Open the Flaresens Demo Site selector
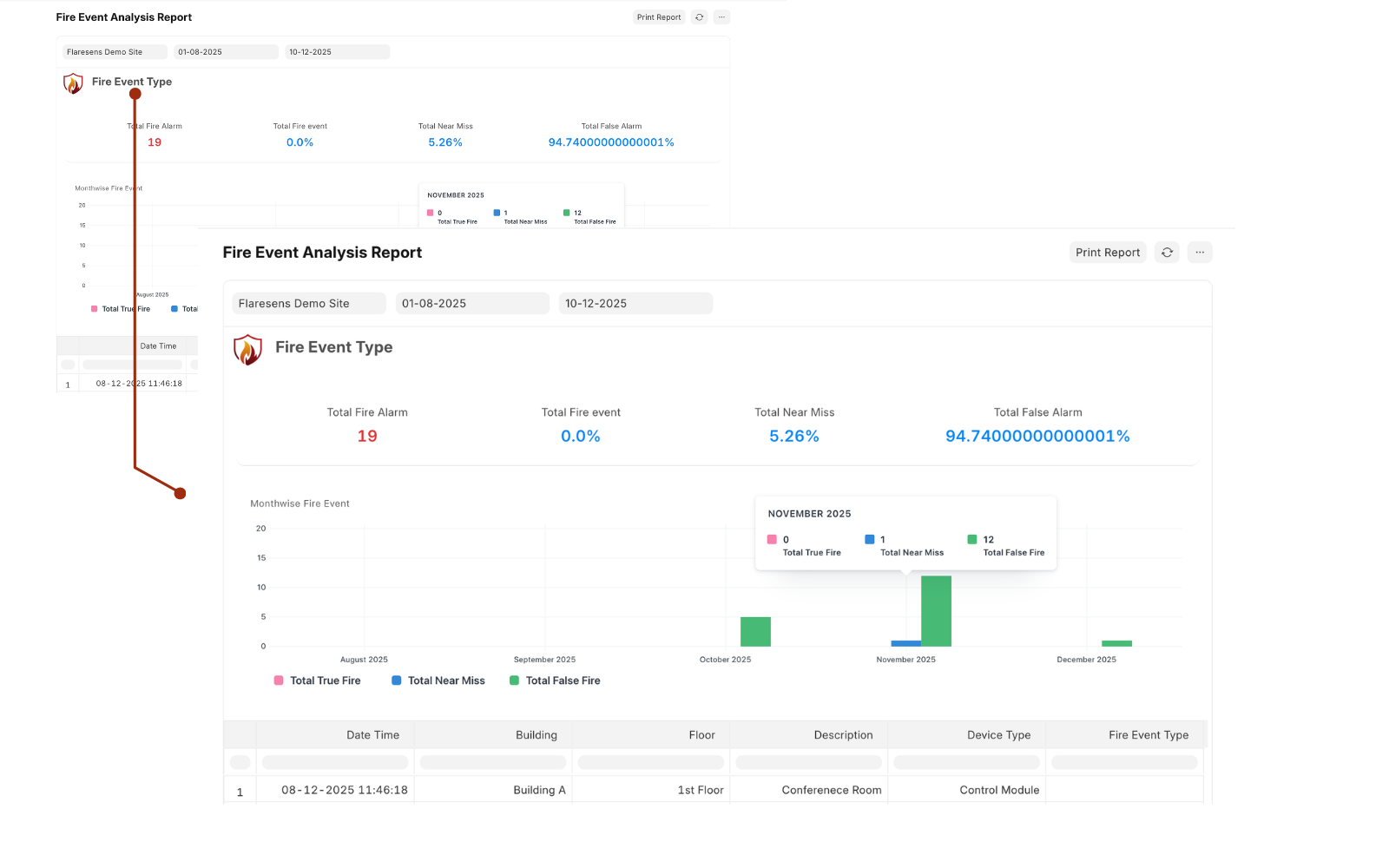Screen dimensions: 1389x868 click(308, 303)
